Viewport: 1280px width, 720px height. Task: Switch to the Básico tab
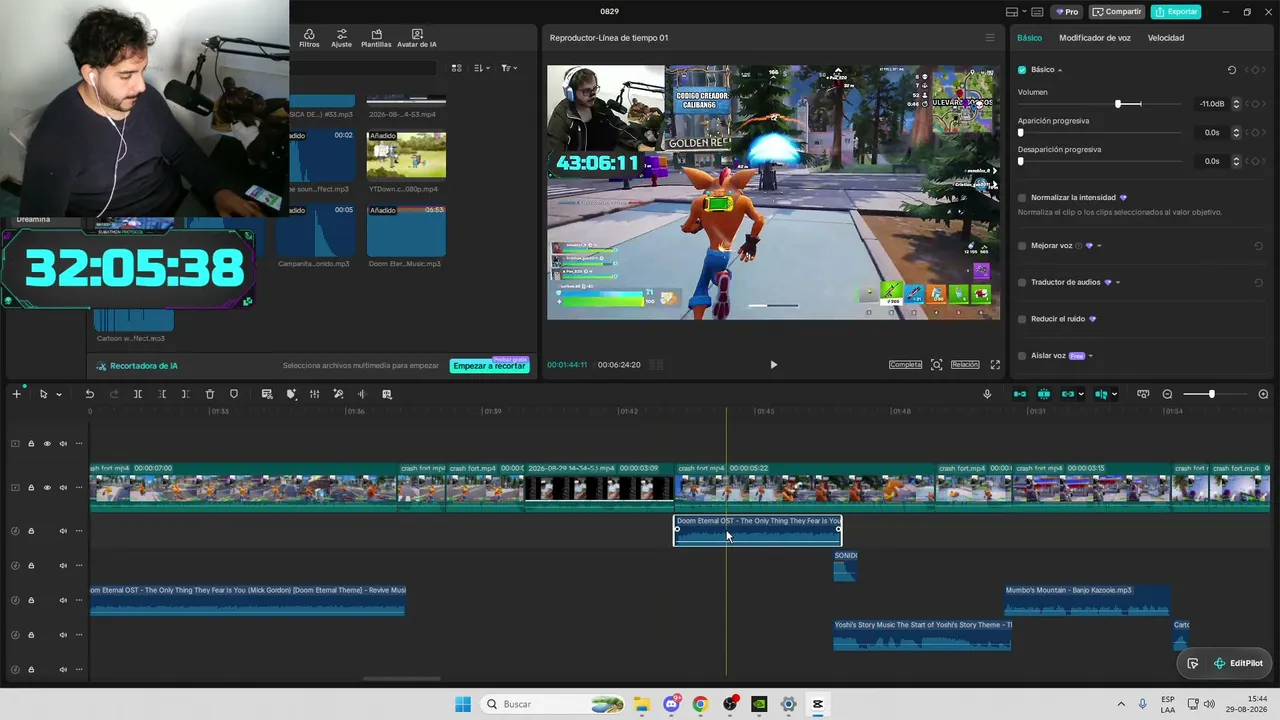(1029, 38)
